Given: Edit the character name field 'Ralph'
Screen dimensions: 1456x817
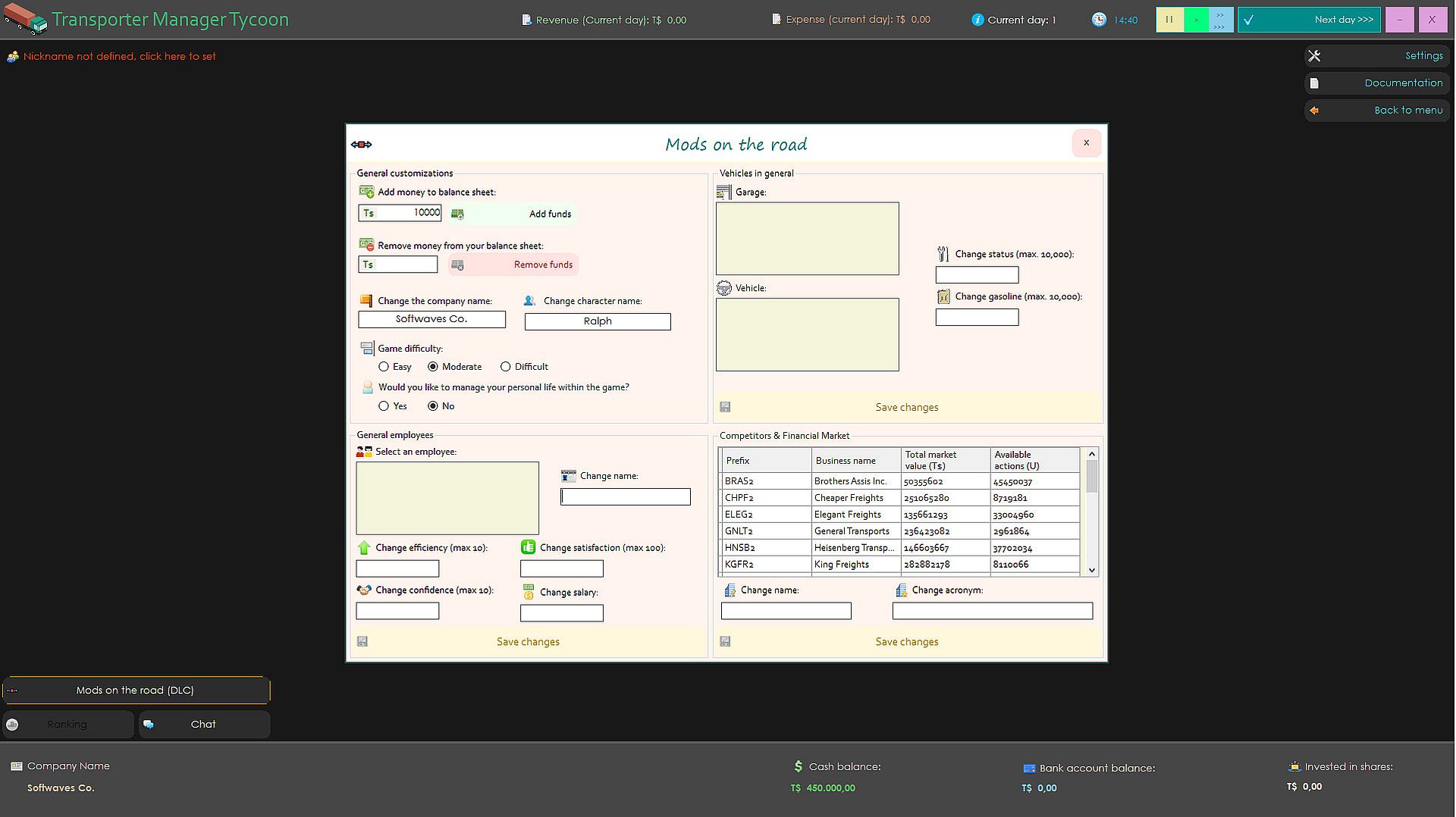Looking at the screenshot, I should coord(598,322).
